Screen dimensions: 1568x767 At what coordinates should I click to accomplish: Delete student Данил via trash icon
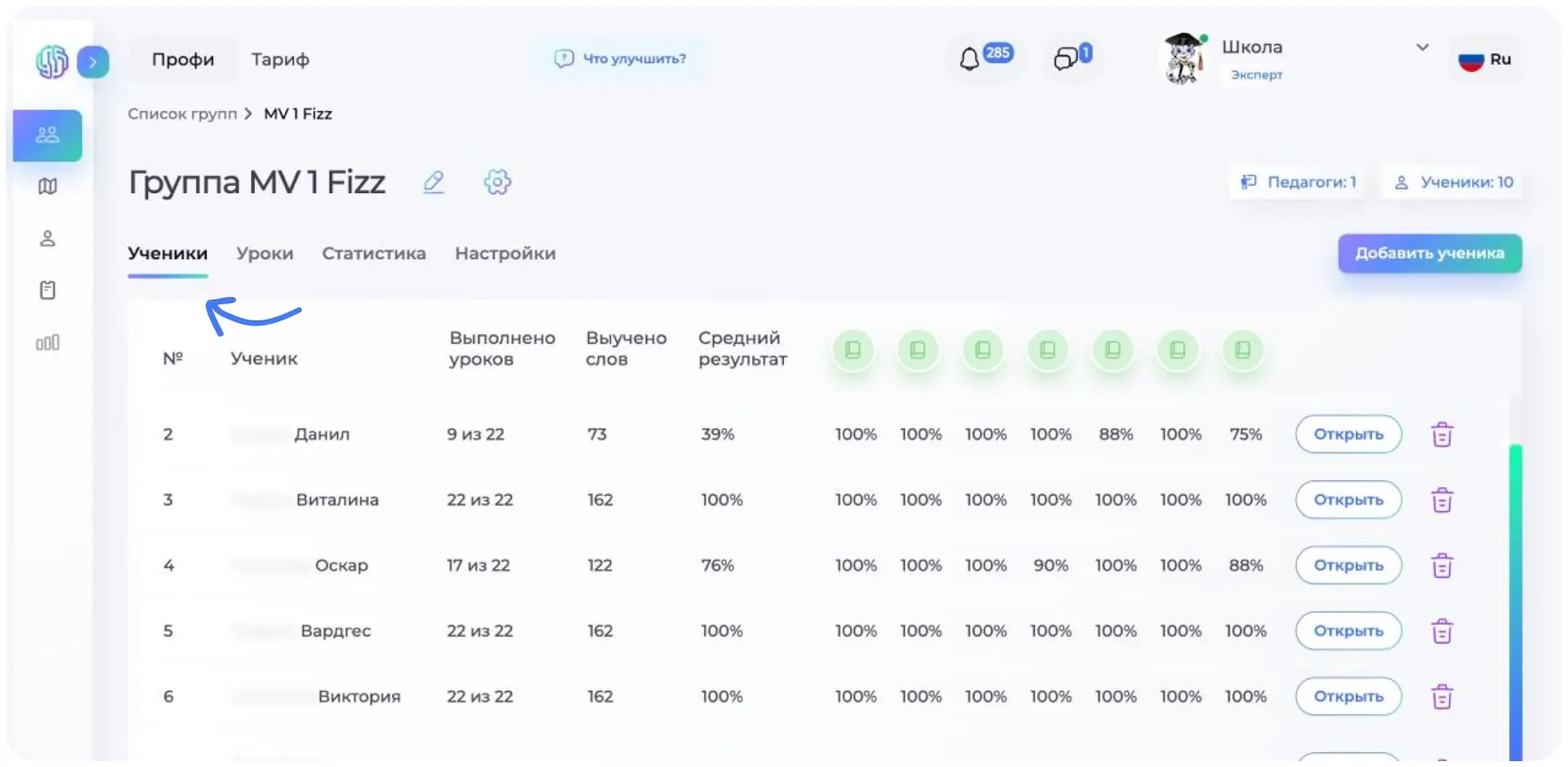click(1441, 434)
